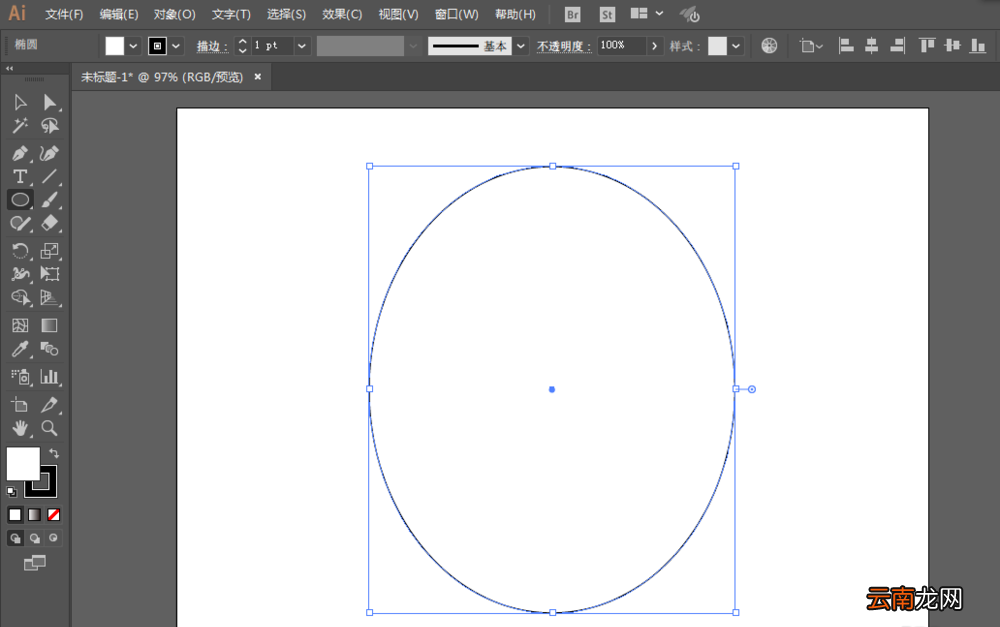Viewport: 1000px width, 627px height.
Task: Enable Draw Inside mode
Action: click(x=54, y=538)
